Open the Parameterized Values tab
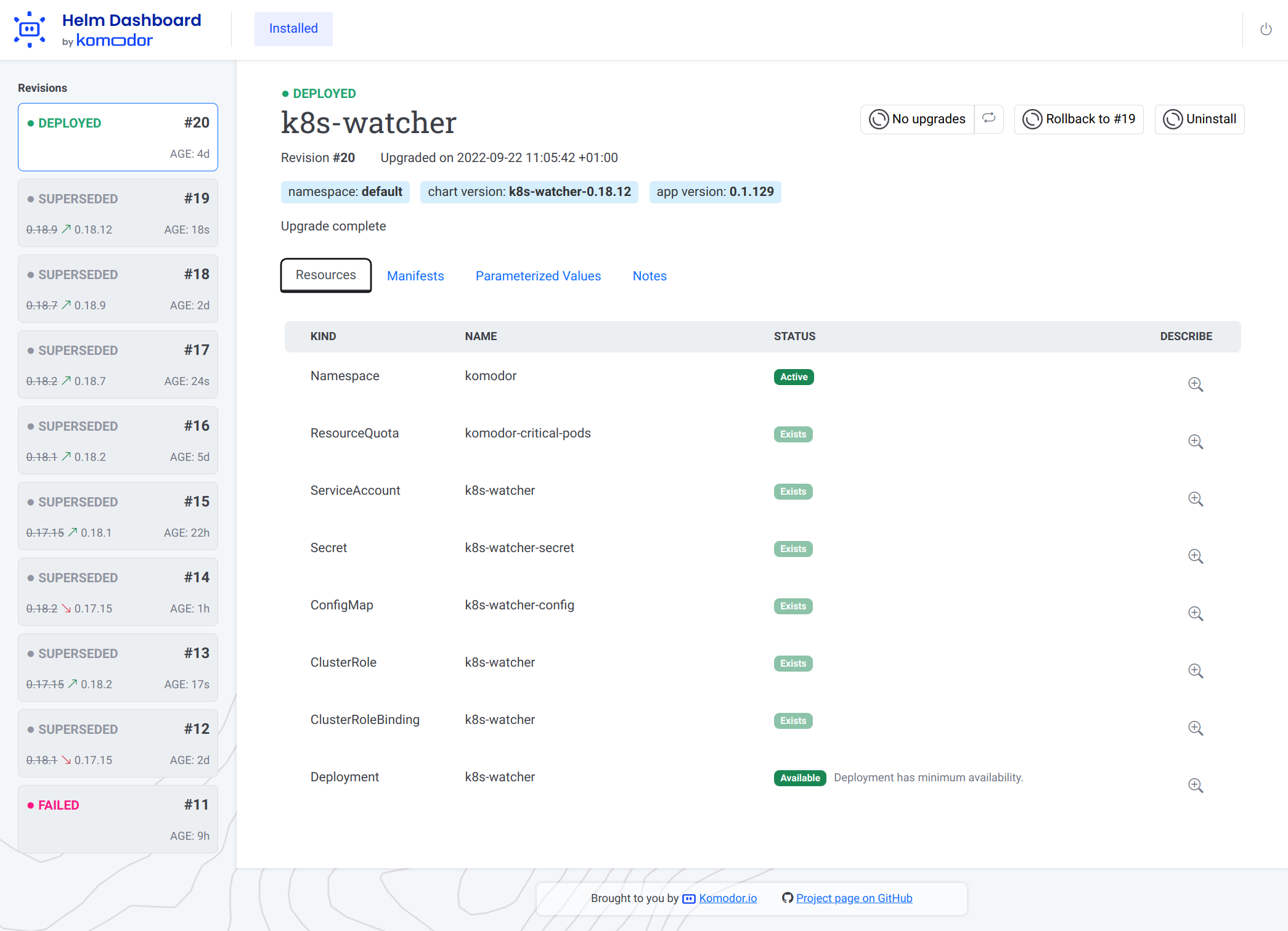 point(538,275)
